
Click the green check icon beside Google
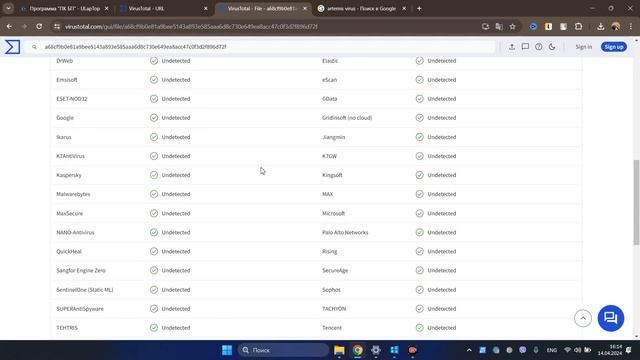tap(154, 118)
